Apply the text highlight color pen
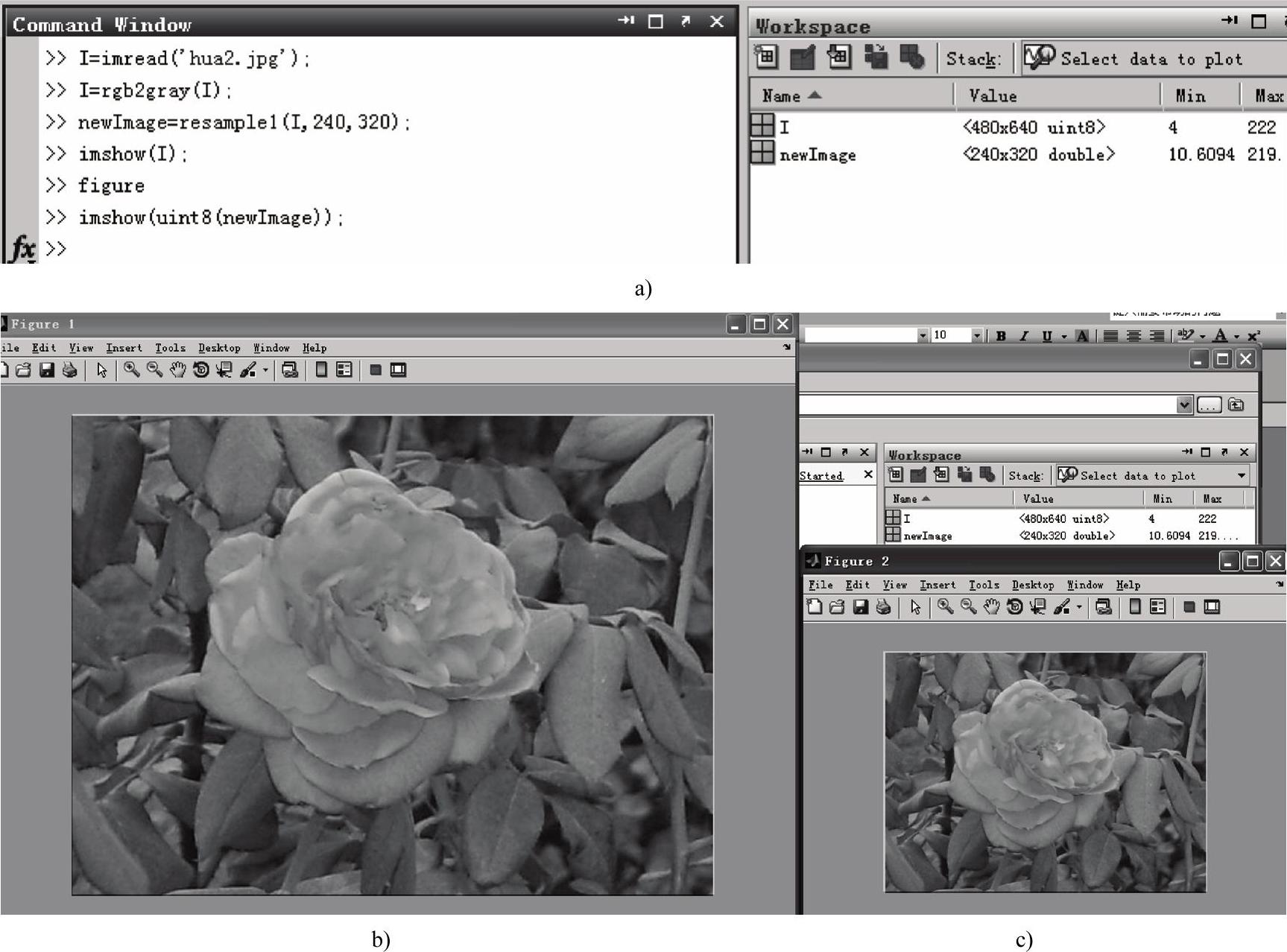 click(x=1186, y=336)
